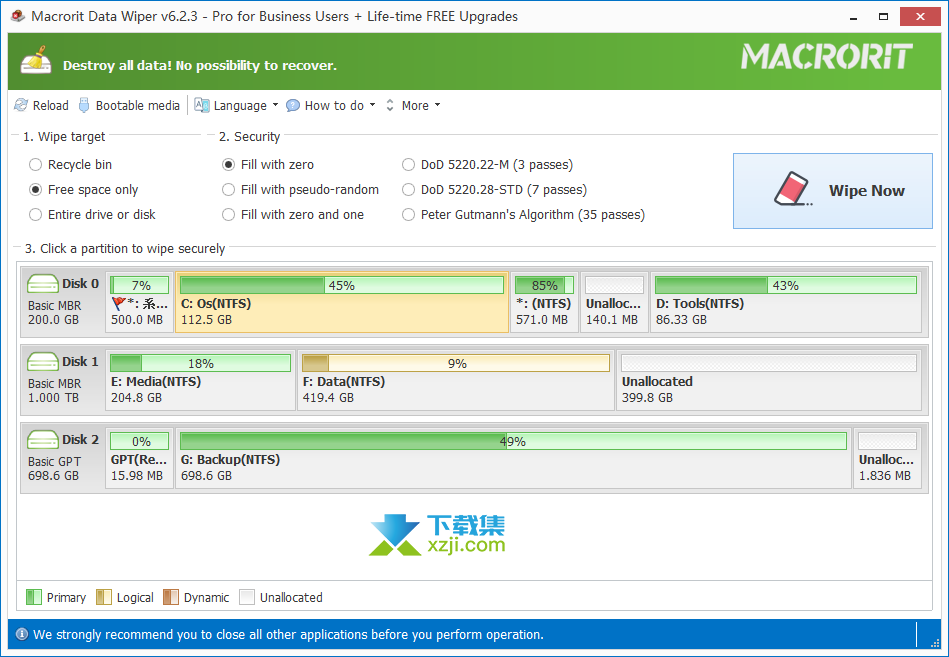The width and height of the screenshot is (949, 657).
Task: Click the 43% usage bar of D: drive
Action: pos(786,285)
